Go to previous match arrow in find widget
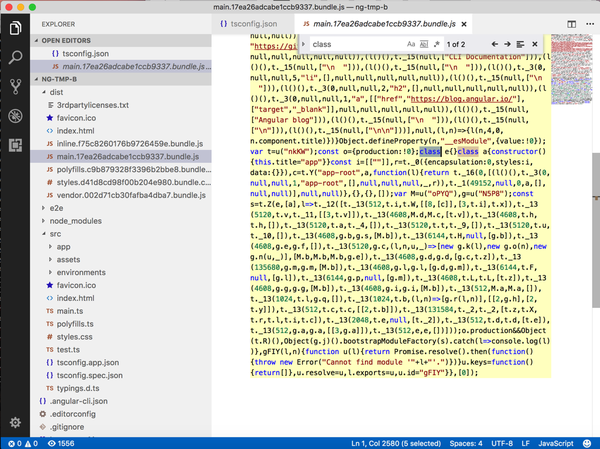The width and height of the screenshot is (600, 449). pos(495,44)
